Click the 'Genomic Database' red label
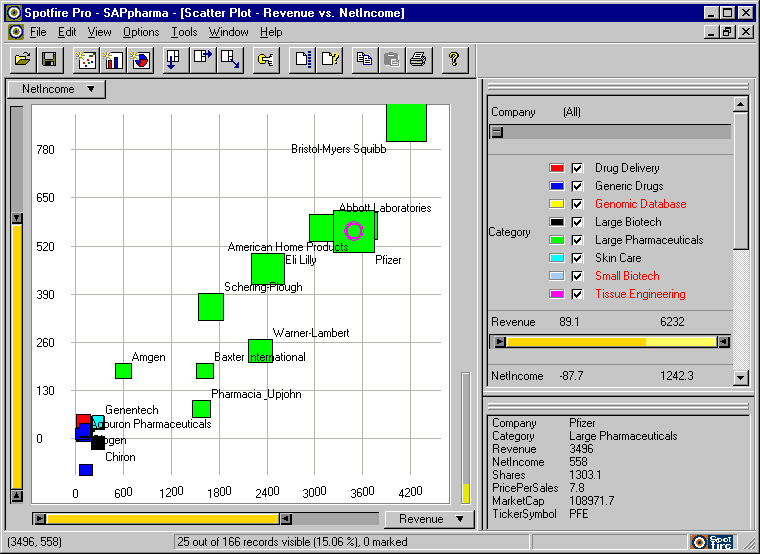760x554 pixels. point(640,204)
